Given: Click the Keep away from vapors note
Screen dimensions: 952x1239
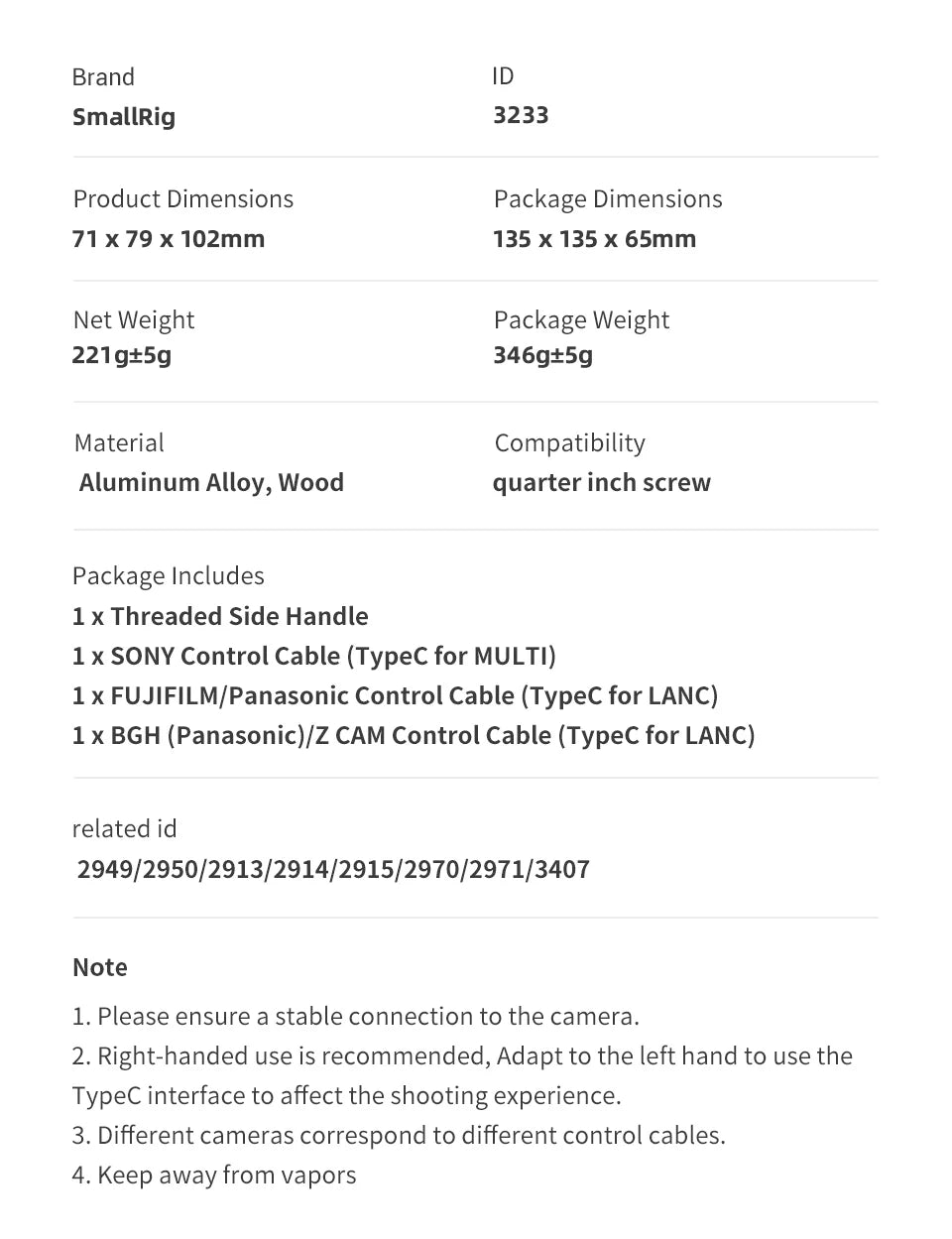Looking at the screenshot, I should tap(214, 1176).
